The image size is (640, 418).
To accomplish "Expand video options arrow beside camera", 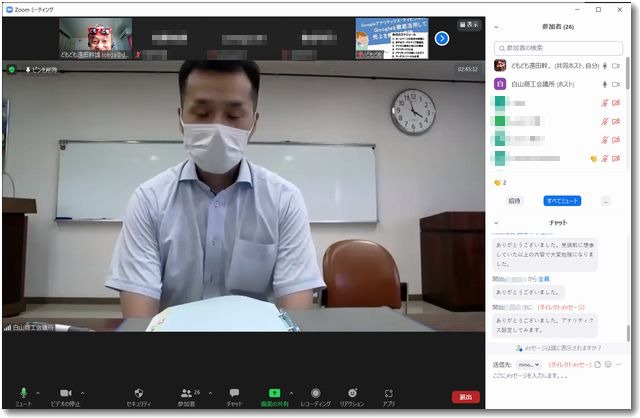I will [x=83, y=393].
